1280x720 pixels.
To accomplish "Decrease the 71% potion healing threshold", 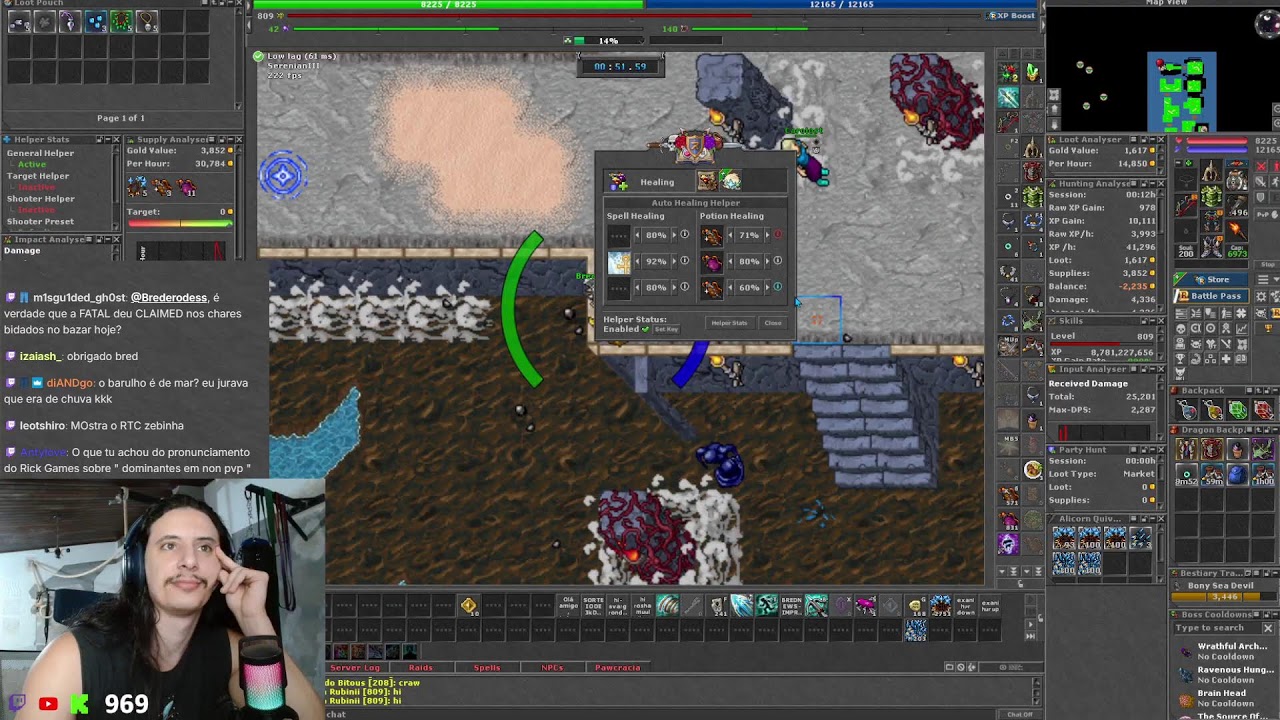I will click(x=730, y=235).
